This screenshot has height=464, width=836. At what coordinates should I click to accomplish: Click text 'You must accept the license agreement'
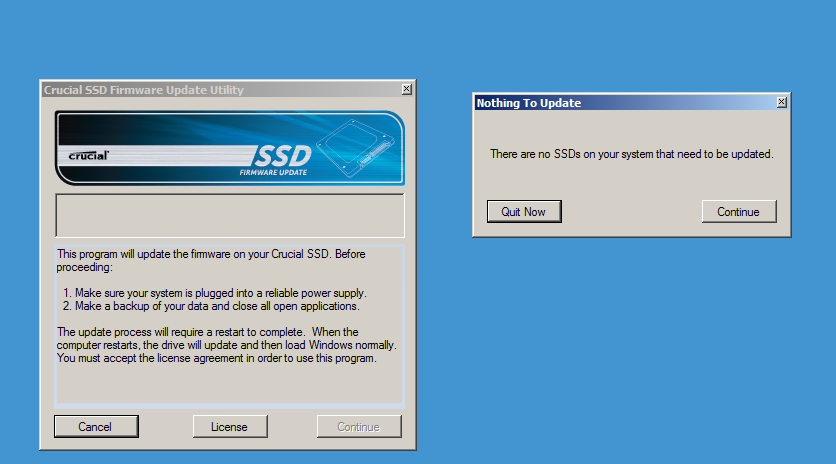[150, 358]
